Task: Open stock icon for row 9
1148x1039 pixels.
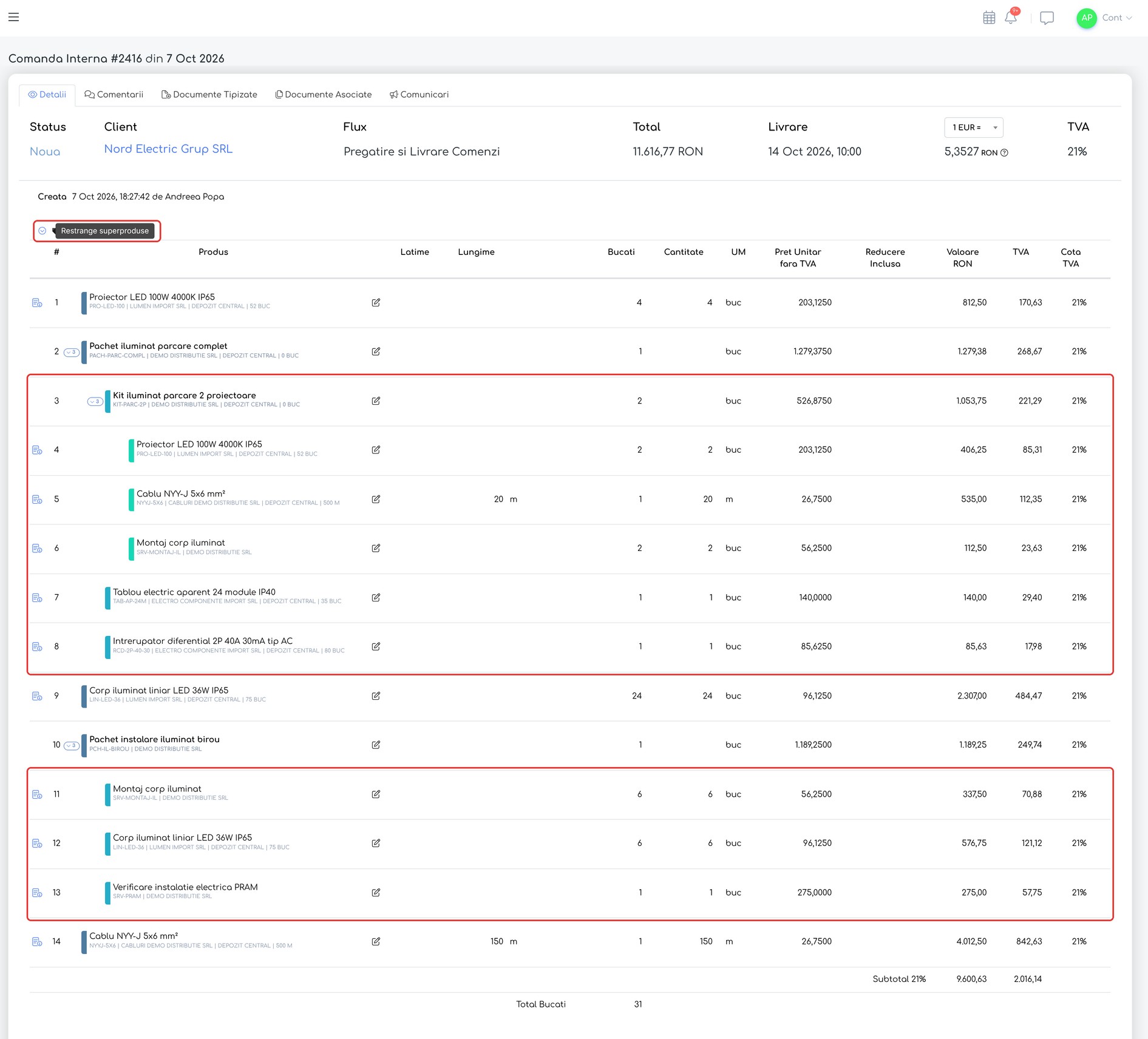Action: (x=37, y=695)
